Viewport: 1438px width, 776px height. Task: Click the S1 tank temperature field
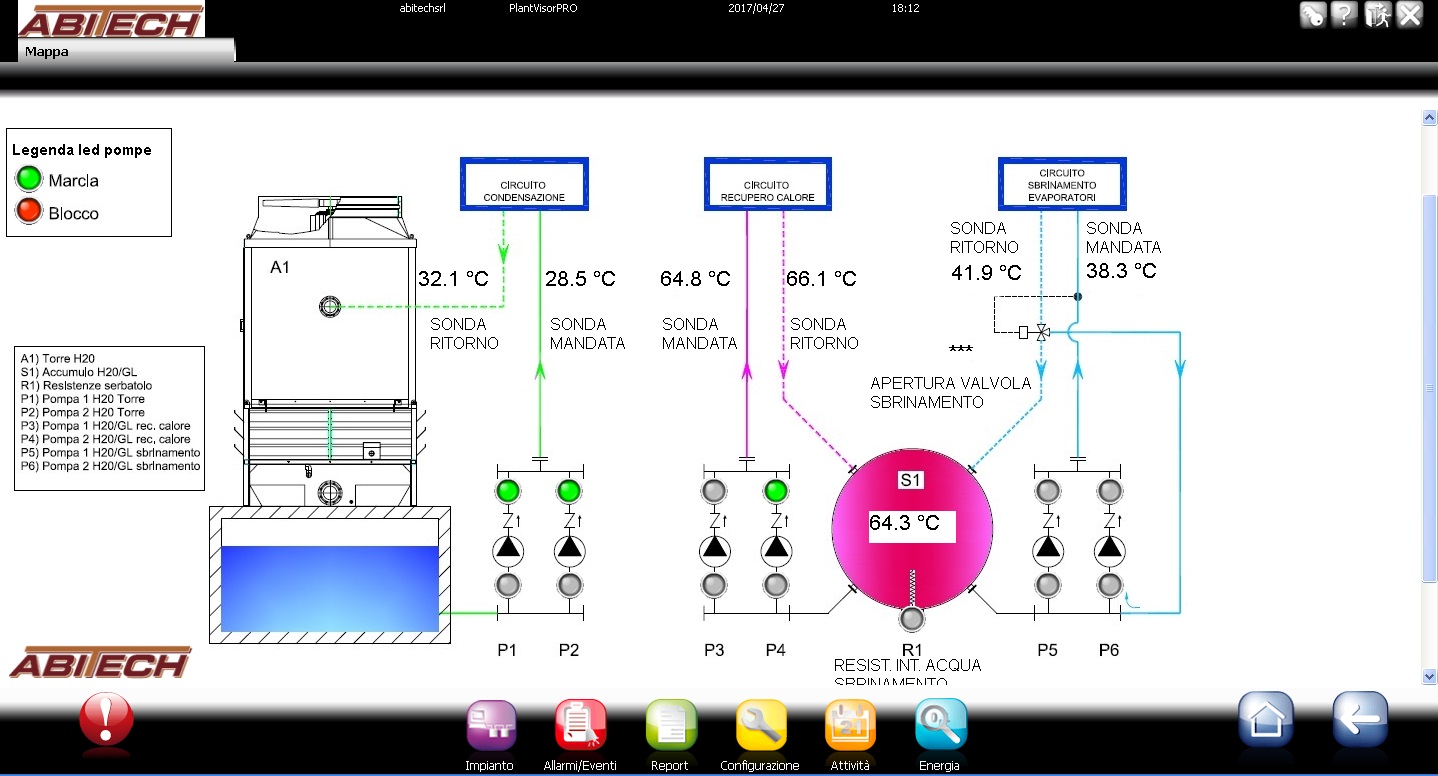coord(911,524)
